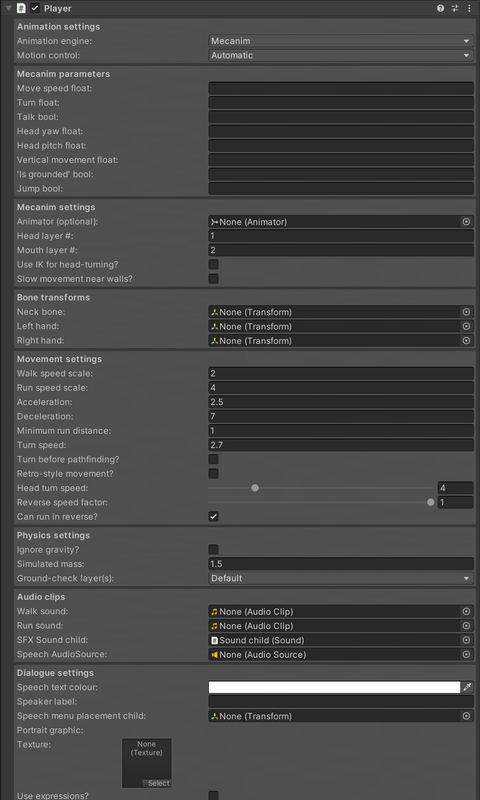
Task: Enable Use IK for head-turning
Action: (x=214, y=264)
